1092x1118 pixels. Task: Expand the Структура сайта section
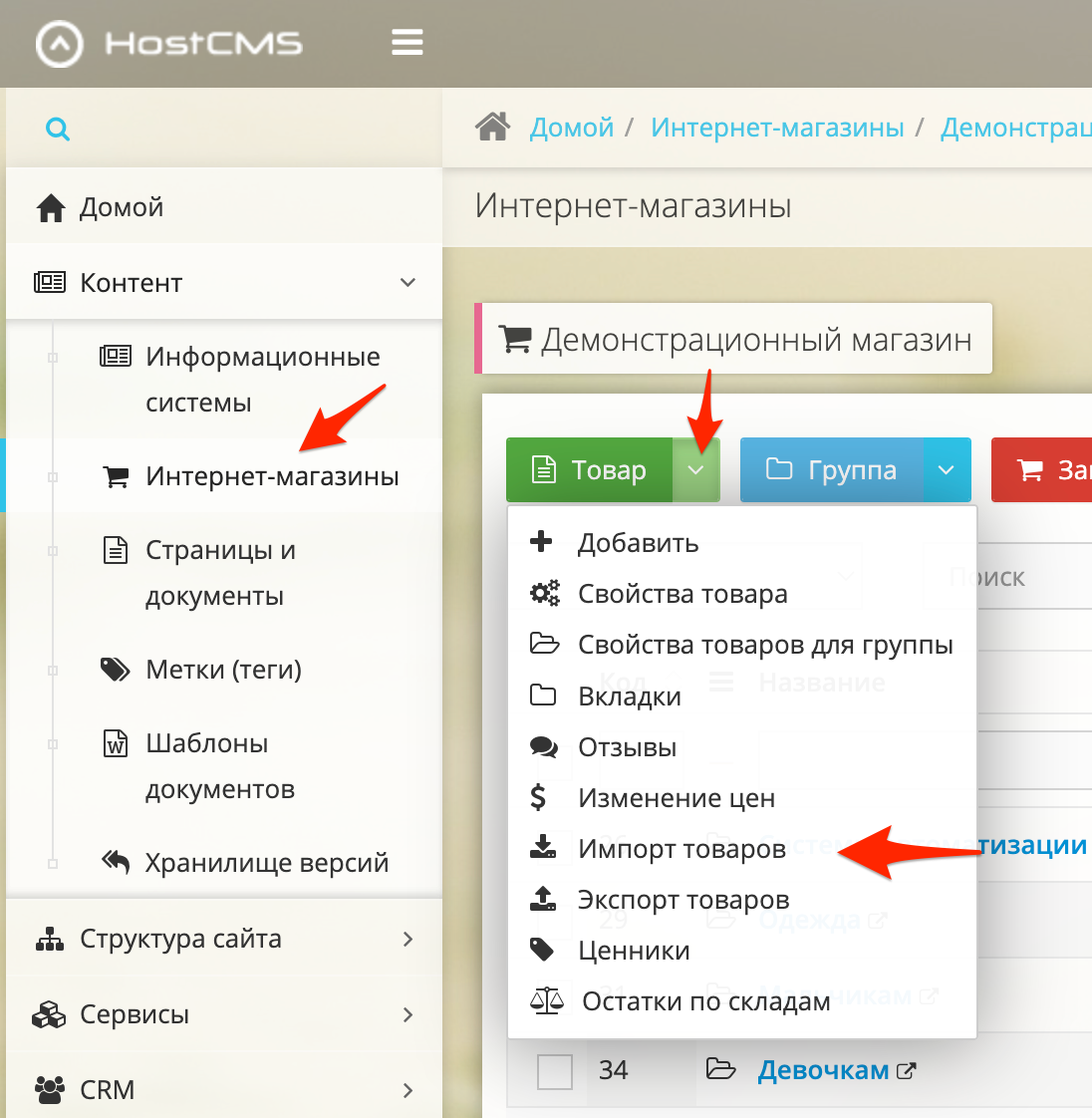[179, 938]
